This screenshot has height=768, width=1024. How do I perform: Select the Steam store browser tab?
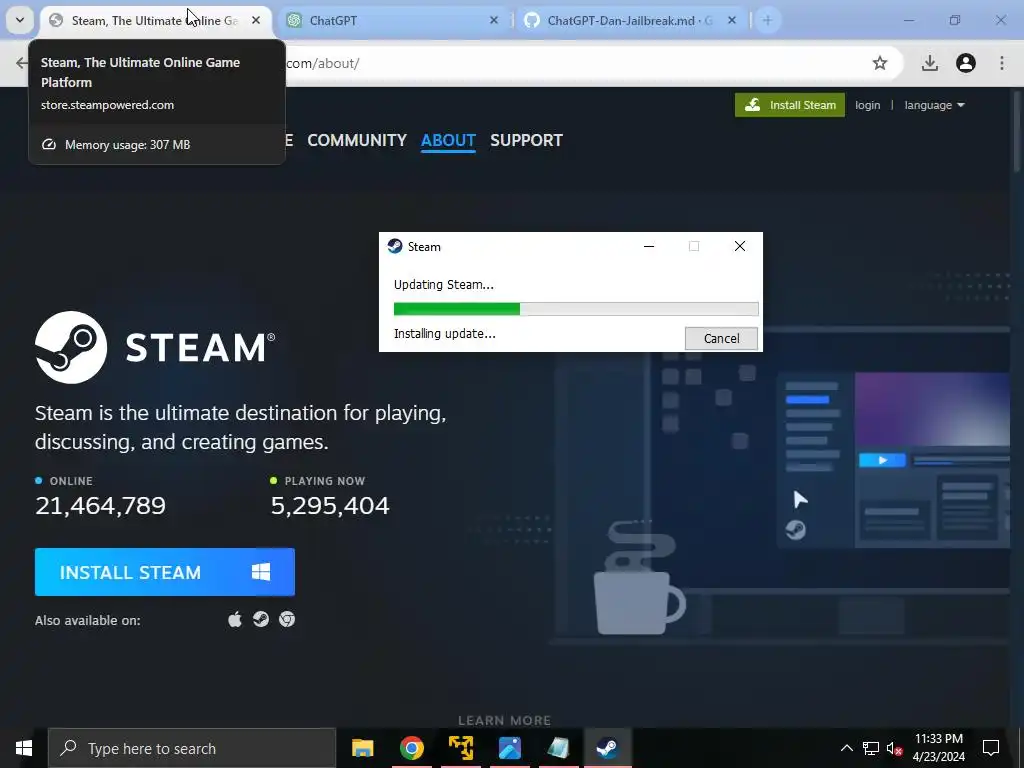coord(157,20)
